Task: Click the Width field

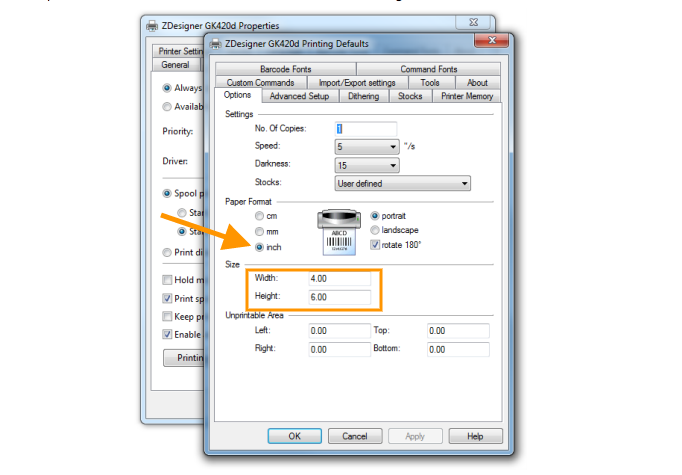Action: tap(340, 278)
